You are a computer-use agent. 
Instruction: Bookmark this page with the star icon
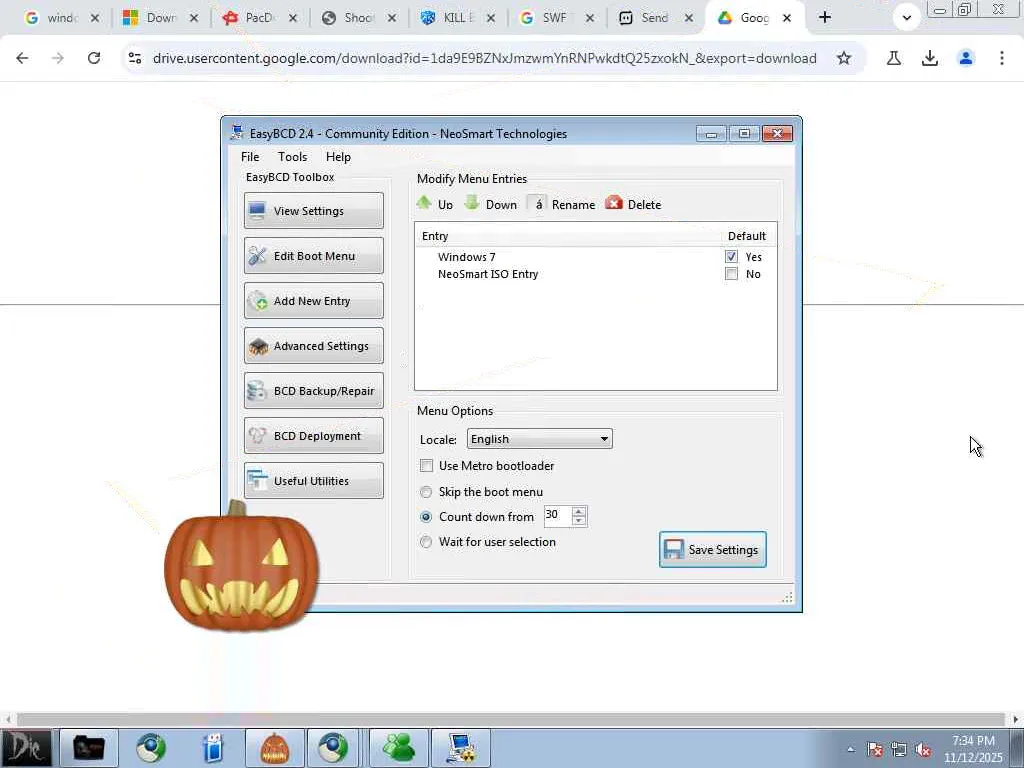coord(844,58)
